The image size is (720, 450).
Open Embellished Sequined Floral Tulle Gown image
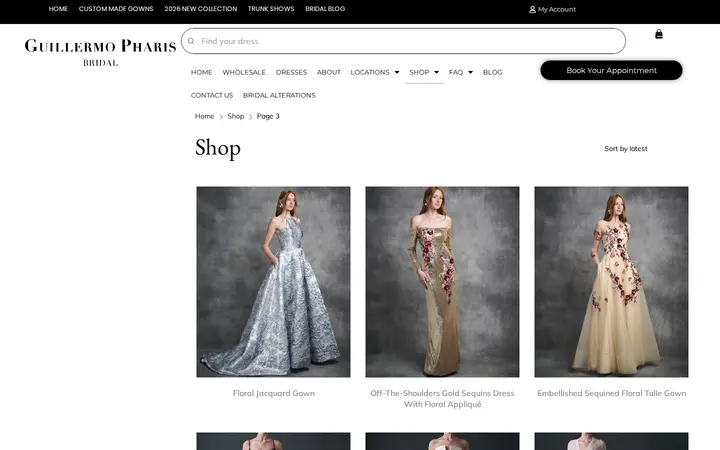(x=611, y=281)
